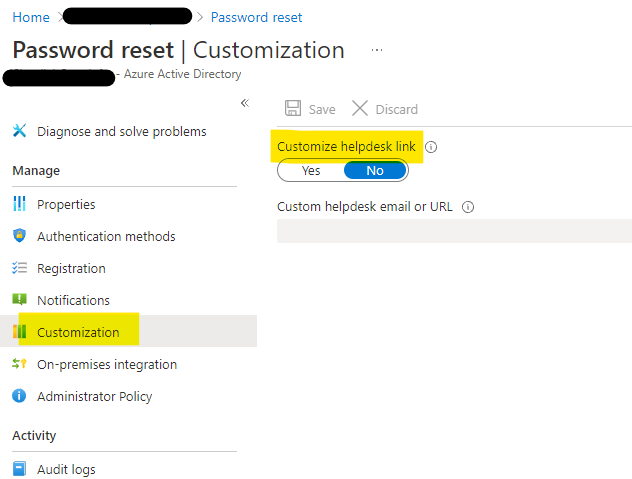Click the Authentication methods shield icon

[x=19, y=235]
